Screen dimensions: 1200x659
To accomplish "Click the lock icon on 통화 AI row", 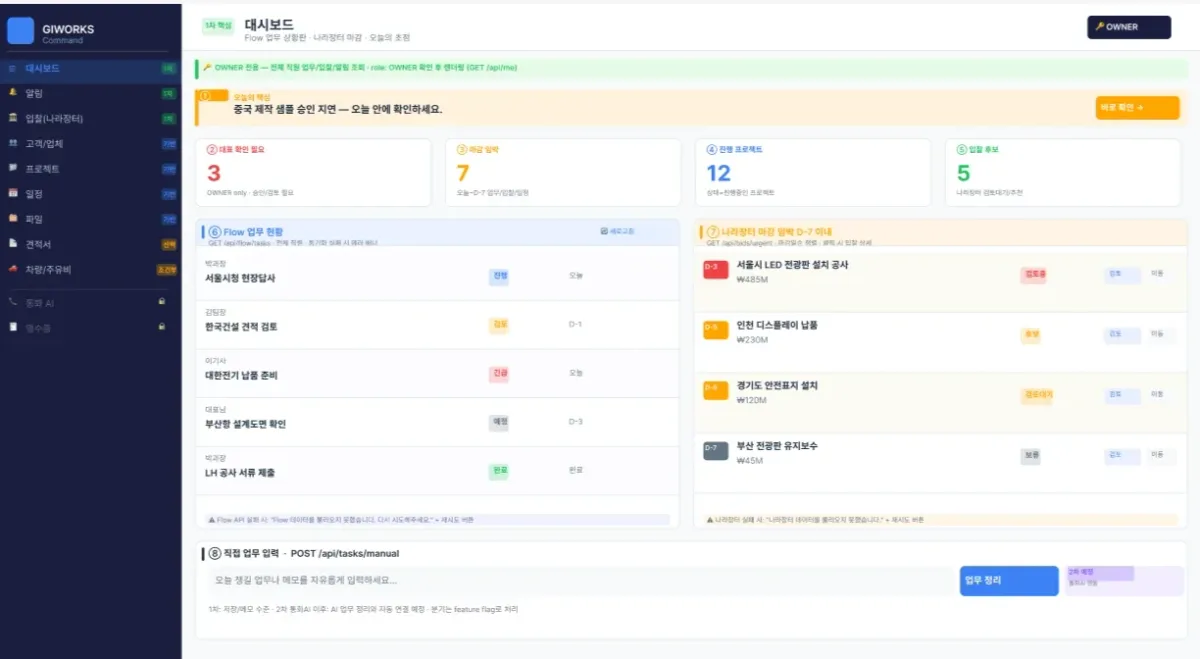I will [161, 301].
